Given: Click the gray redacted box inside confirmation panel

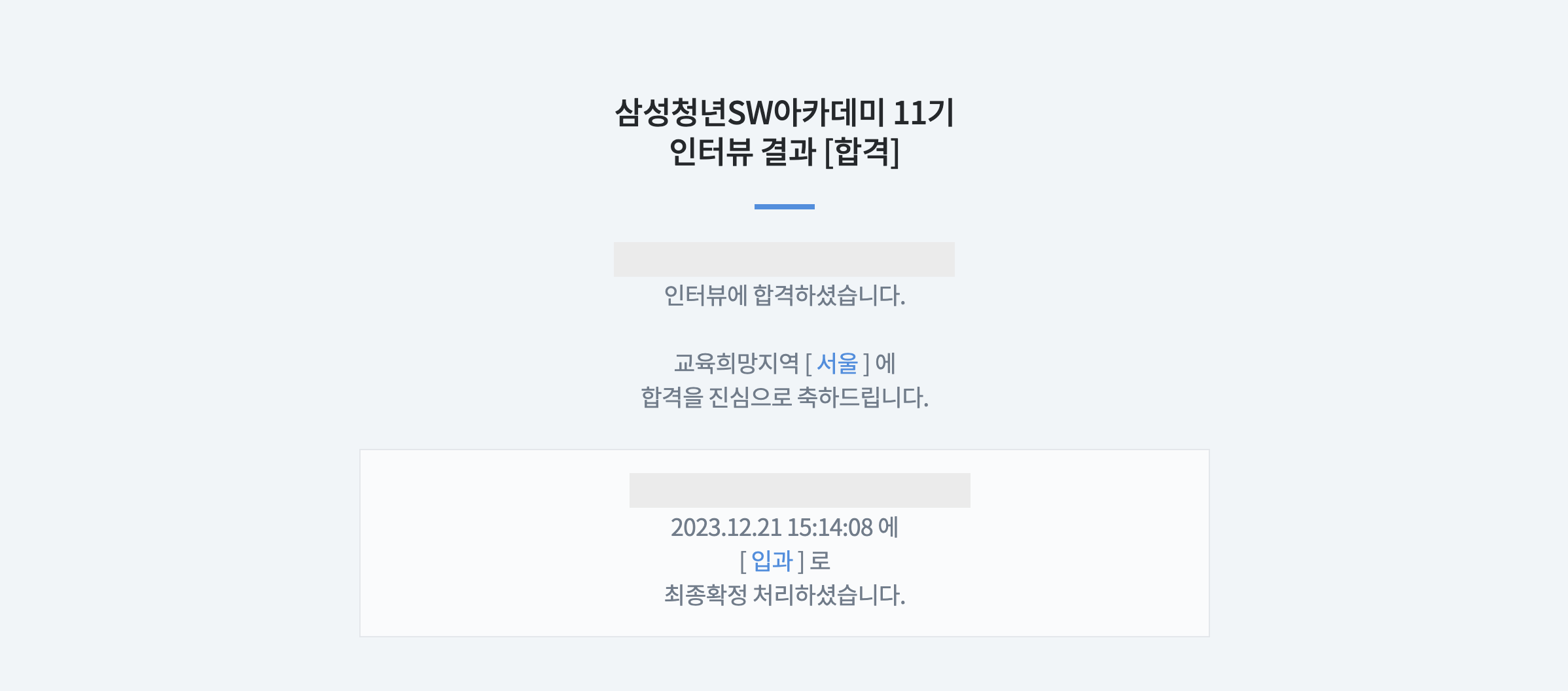Looking at the screenshot, I should (x=800, y=490).
